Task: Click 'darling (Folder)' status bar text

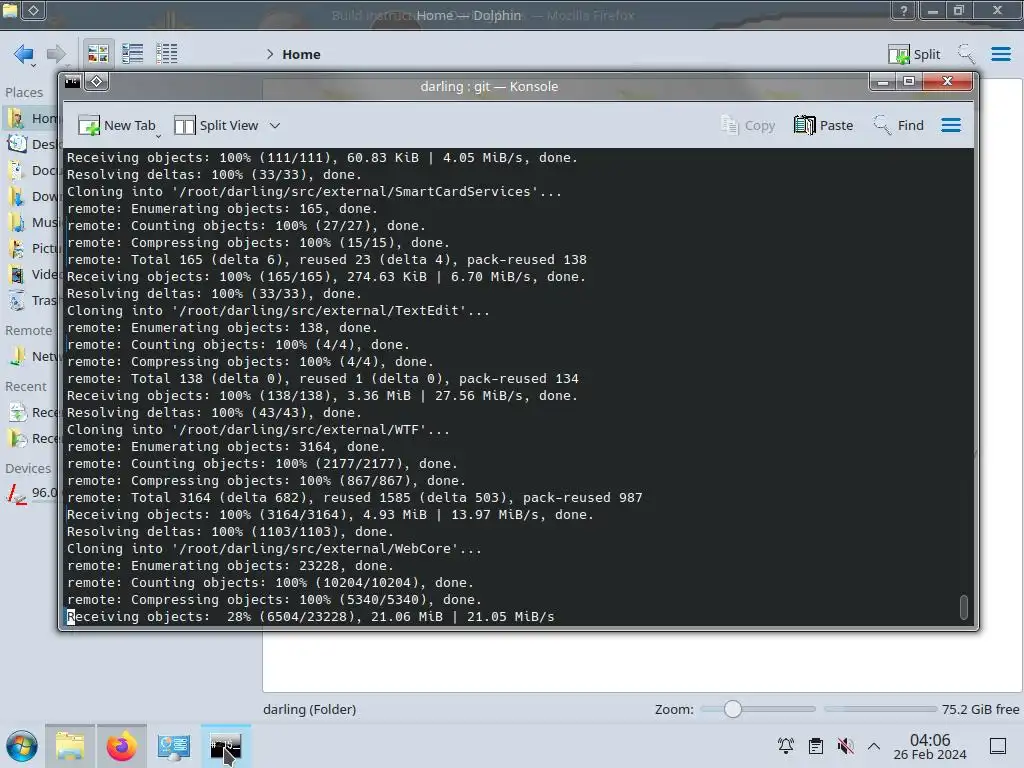Action: coord(310,709)
